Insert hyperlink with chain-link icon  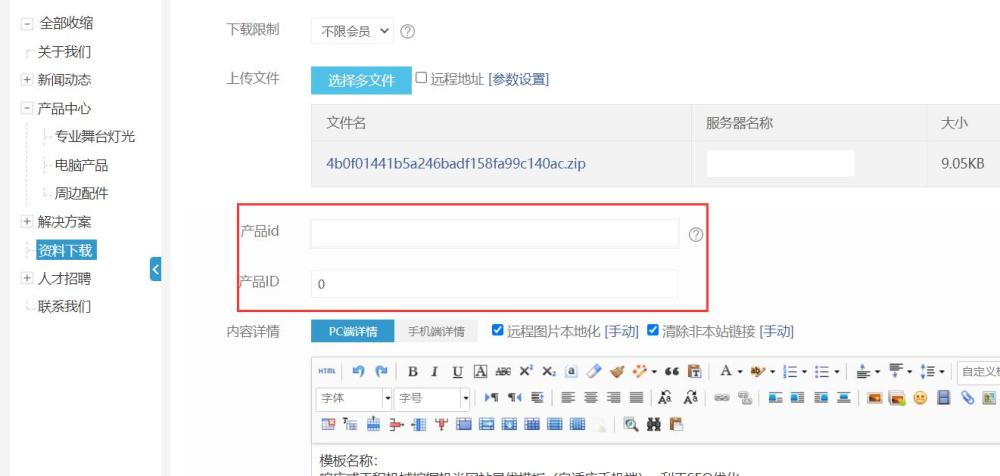[721, 398]
